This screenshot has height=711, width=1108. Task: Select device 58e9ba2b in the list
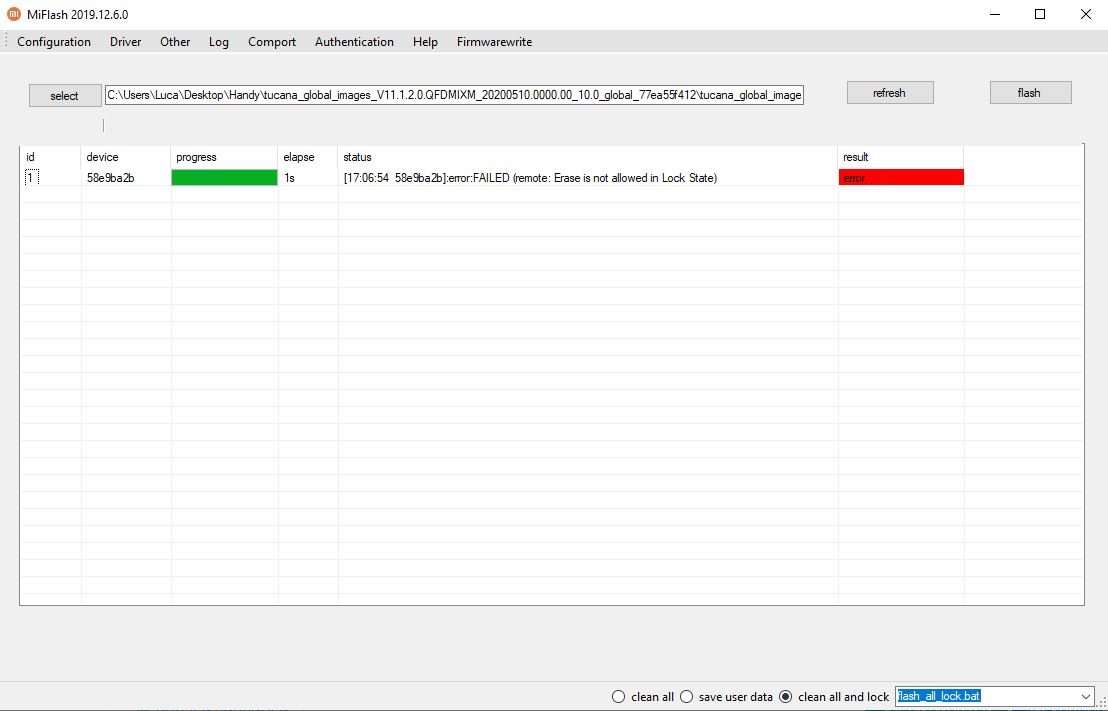click(110, 178)
